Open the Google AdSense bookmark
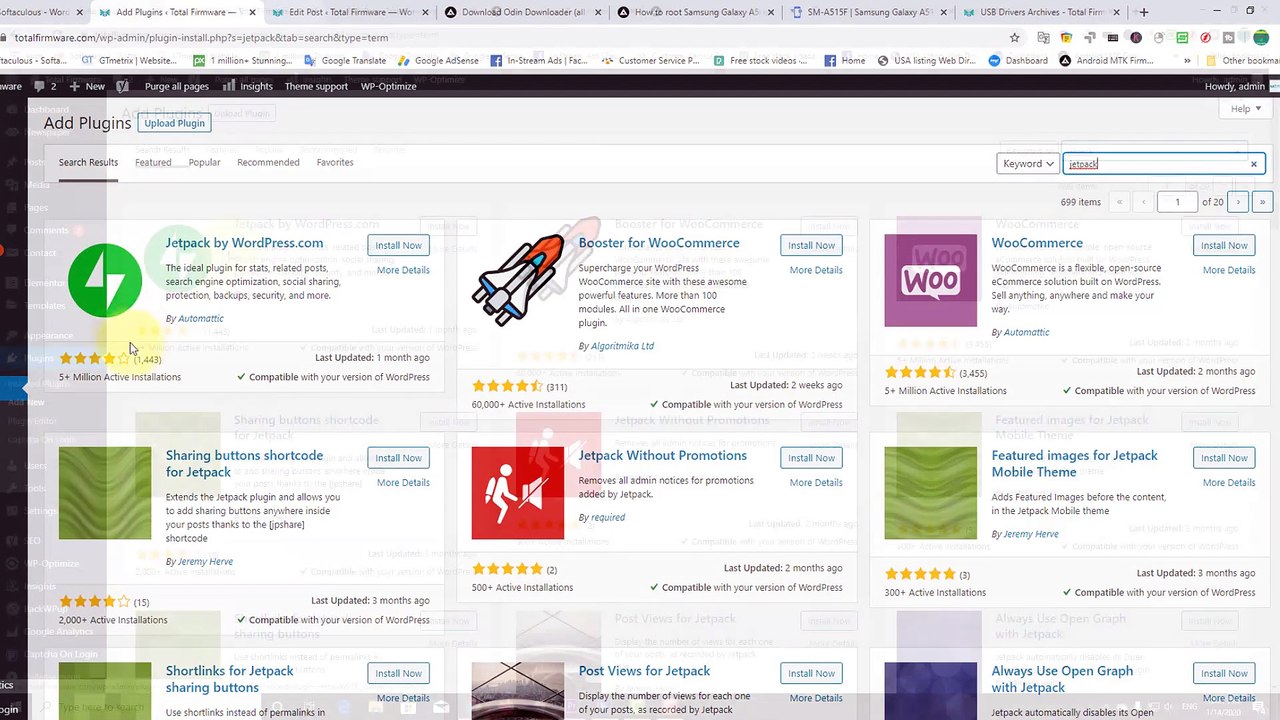The image size is (1280, 720). pyautogui.click(x=438, y=60)
